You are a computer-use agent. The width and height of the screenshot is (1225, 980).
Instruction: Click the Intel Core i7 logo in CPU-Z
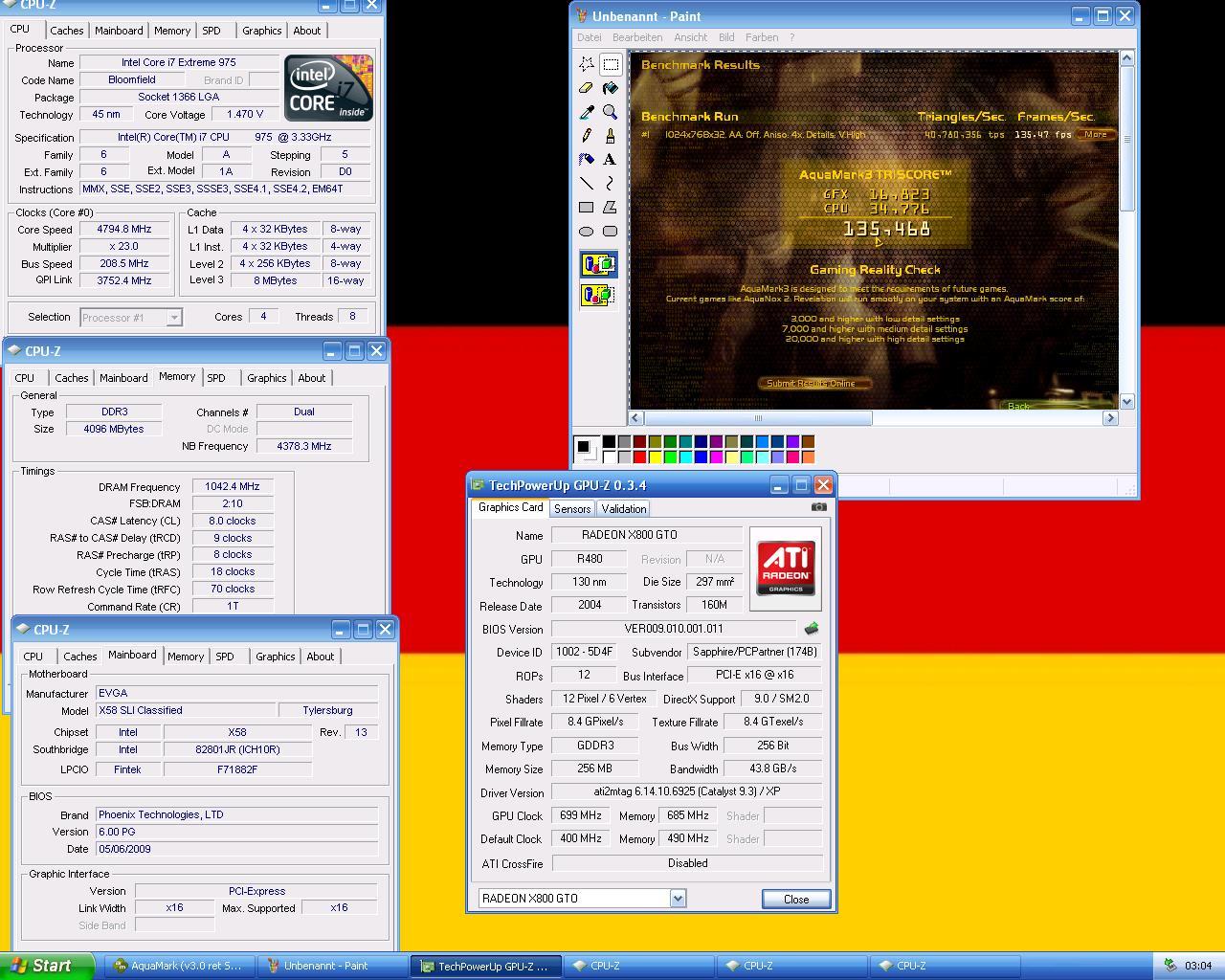328,88
